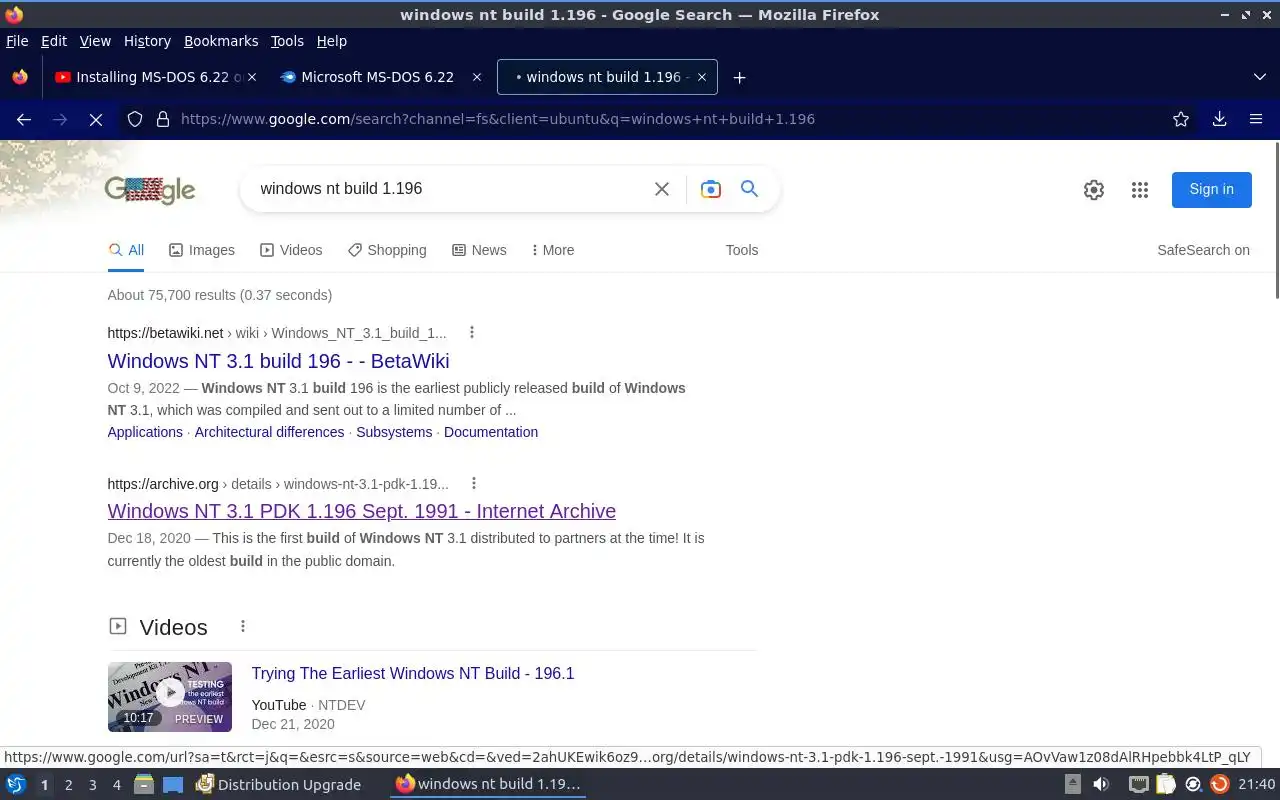Switch to News results
Screen dimensions: 1280x800
[479, 250]
